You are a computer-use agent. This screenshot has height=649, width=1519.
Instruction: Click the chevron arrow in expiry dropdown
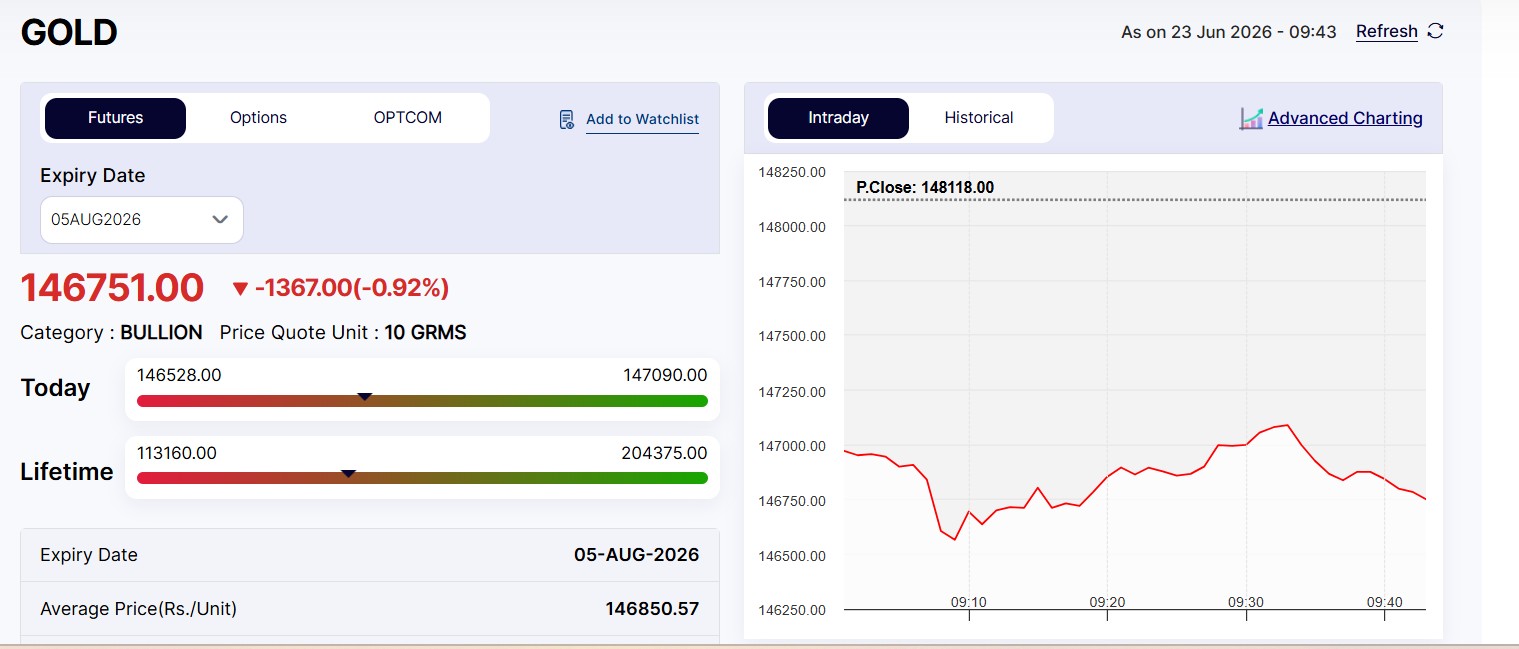coord(220,220)
